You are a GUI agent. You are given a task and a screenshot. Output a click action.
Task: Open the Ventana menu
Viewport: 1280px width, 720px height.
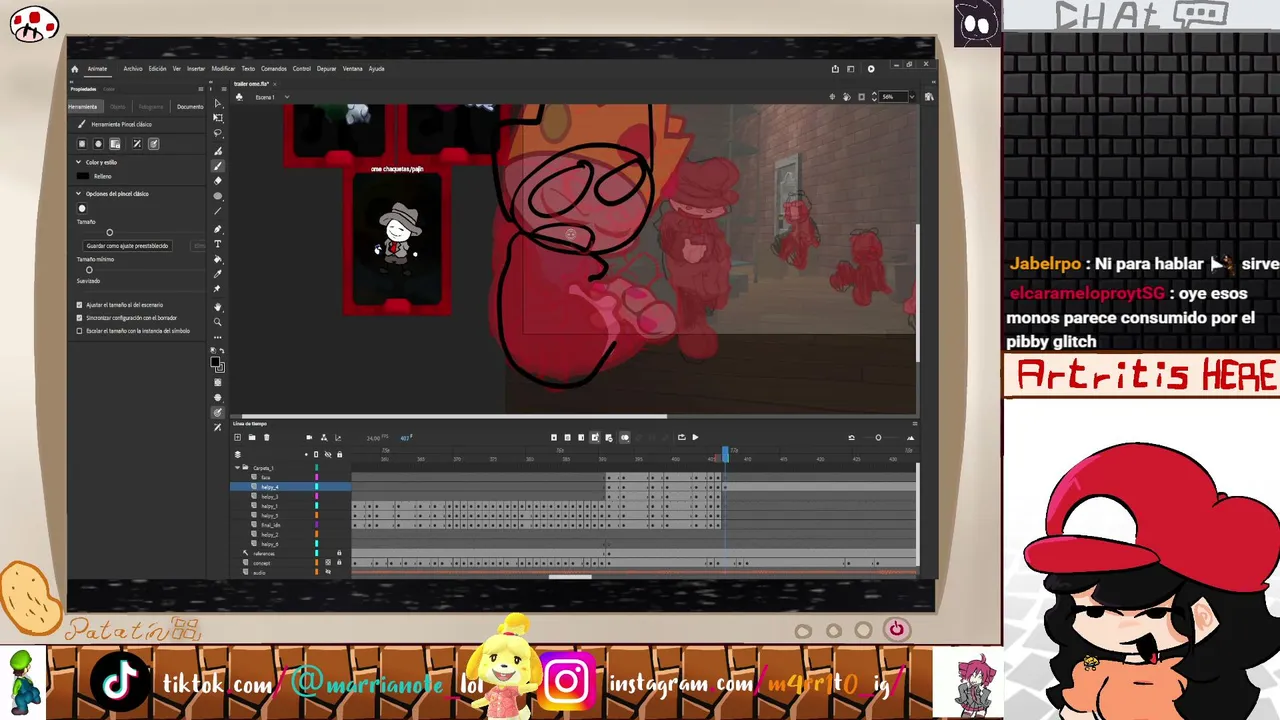353,69
